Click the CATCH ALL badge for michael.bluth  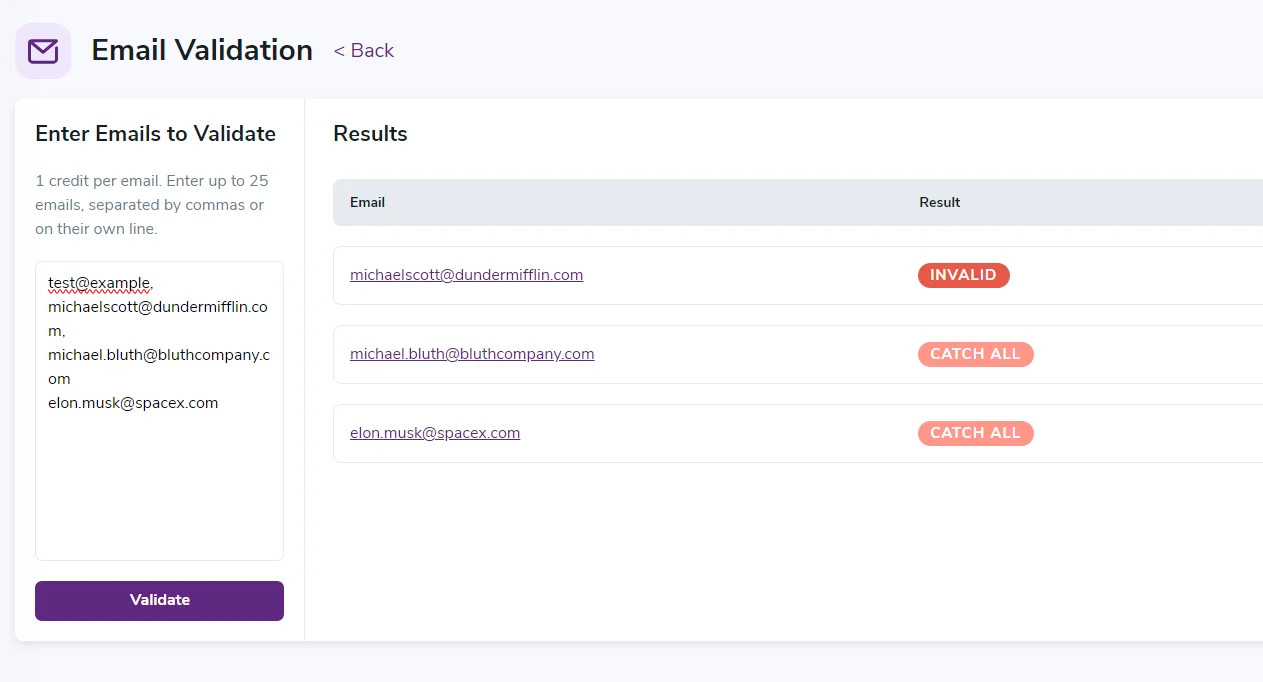(975, 354)
